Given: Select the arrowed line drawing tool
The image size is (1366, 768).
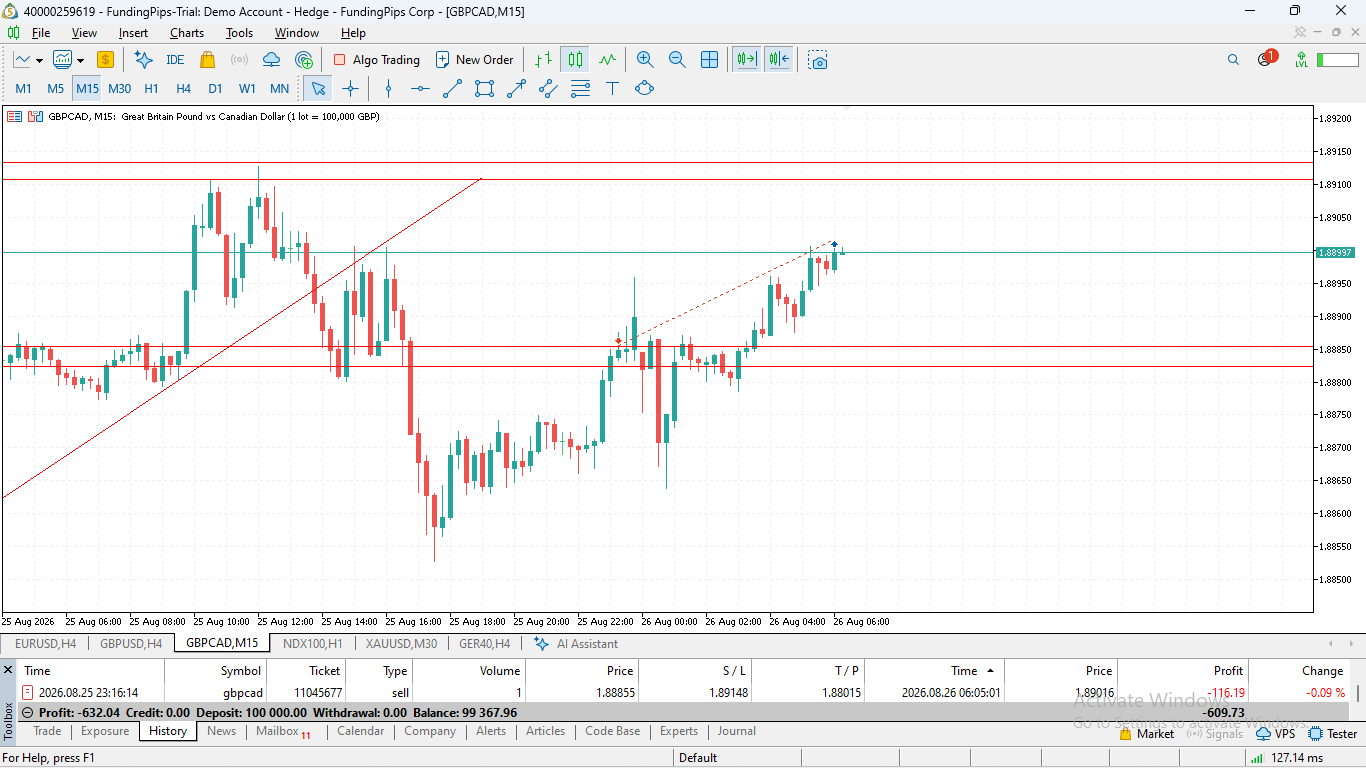Looking at the screenshot, I should pos(516,88).
